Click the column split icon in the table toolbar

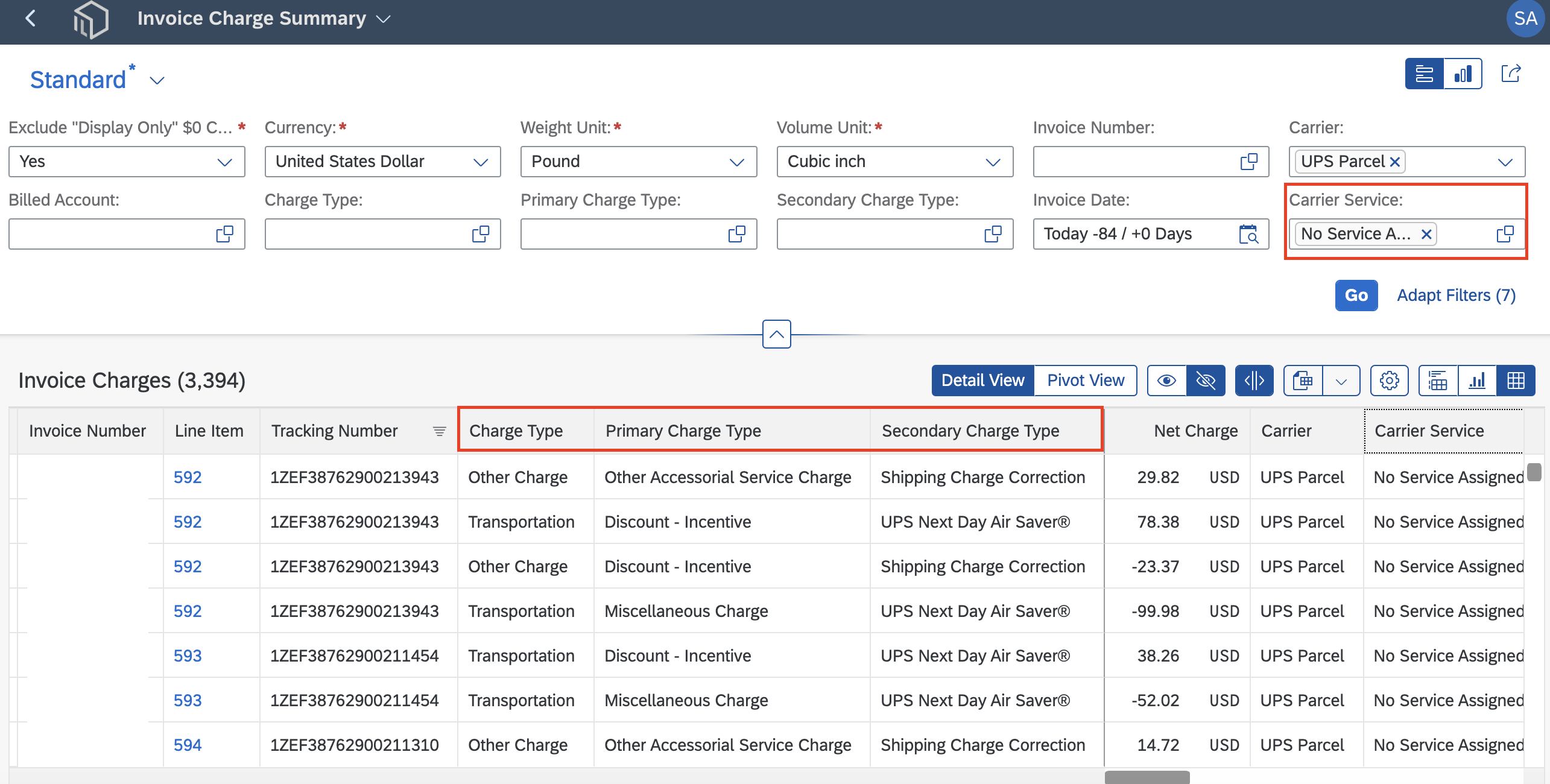coord(1254,381)
